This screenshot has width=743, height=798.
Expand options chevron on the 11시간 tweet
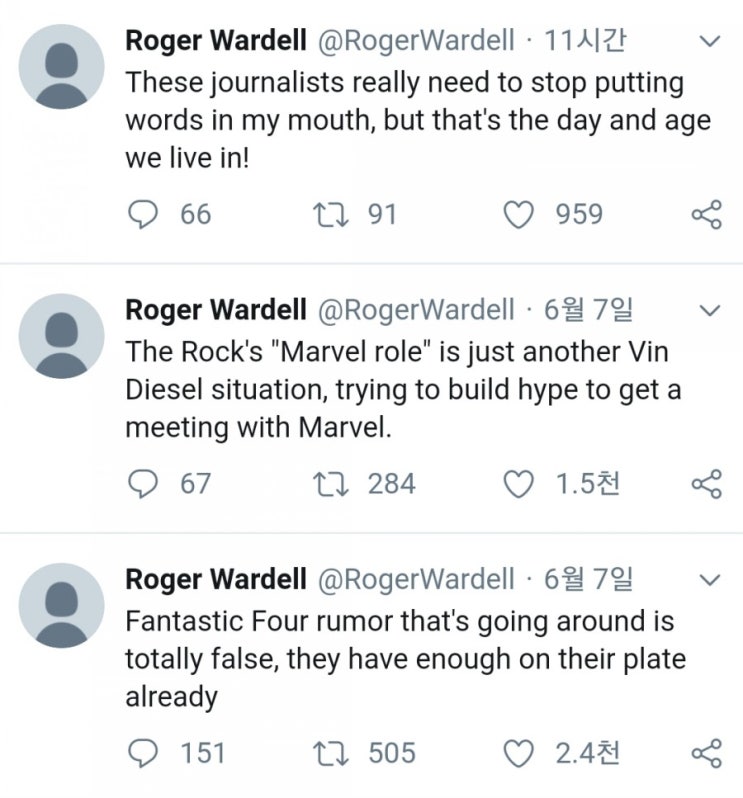point(710,41)
